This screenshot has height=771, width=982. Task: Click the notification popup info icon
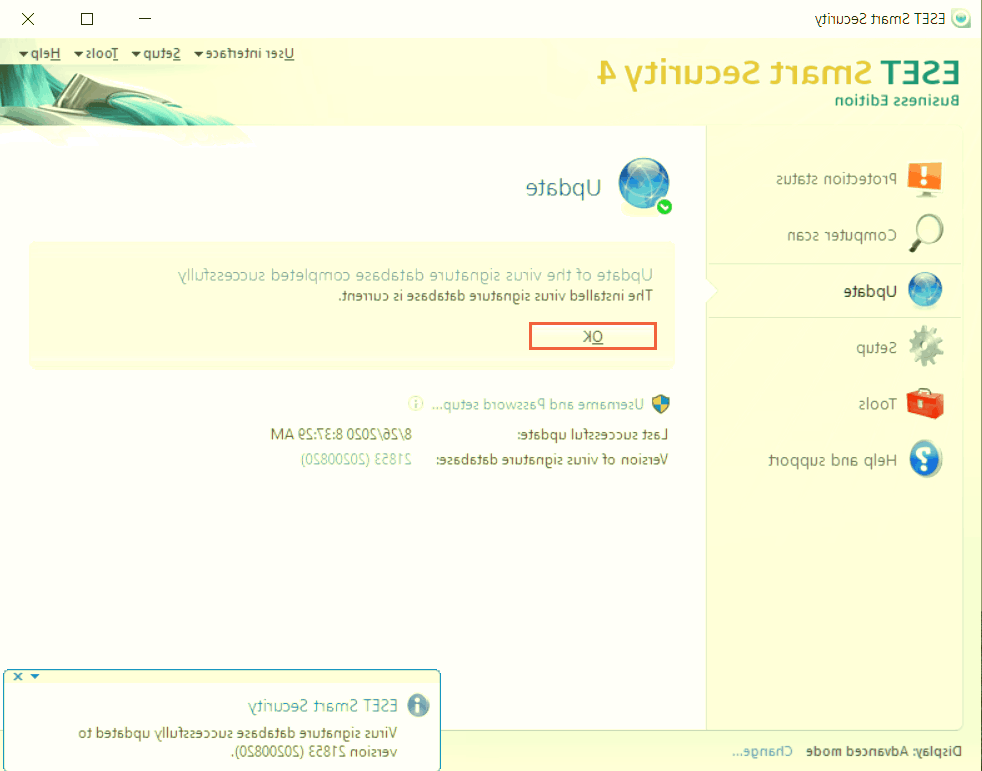point(418,706)
